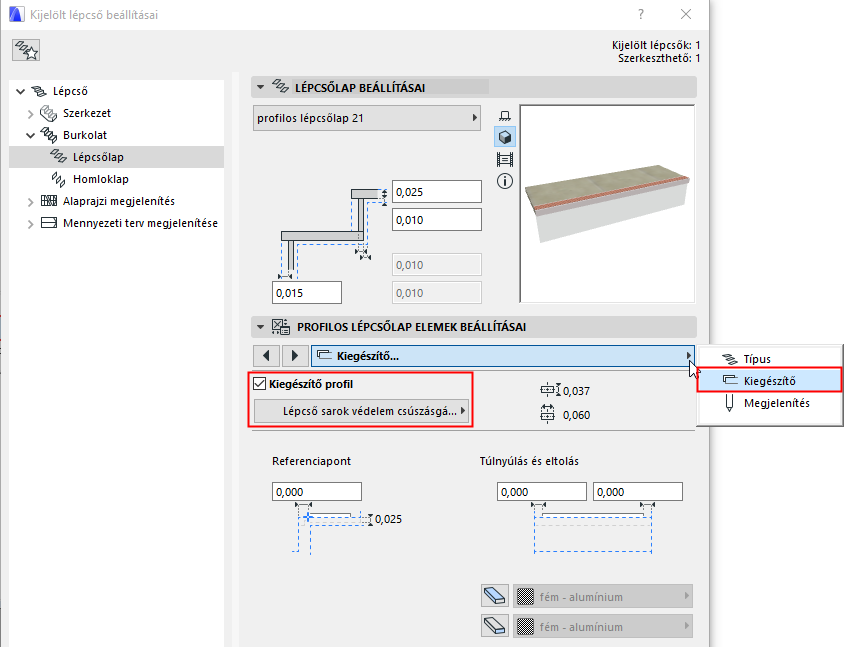Viewport: 845px width, 647px height.
Task: Click the Homloklap riser icon
Action: pyautogui.click(x=58, y=179)
